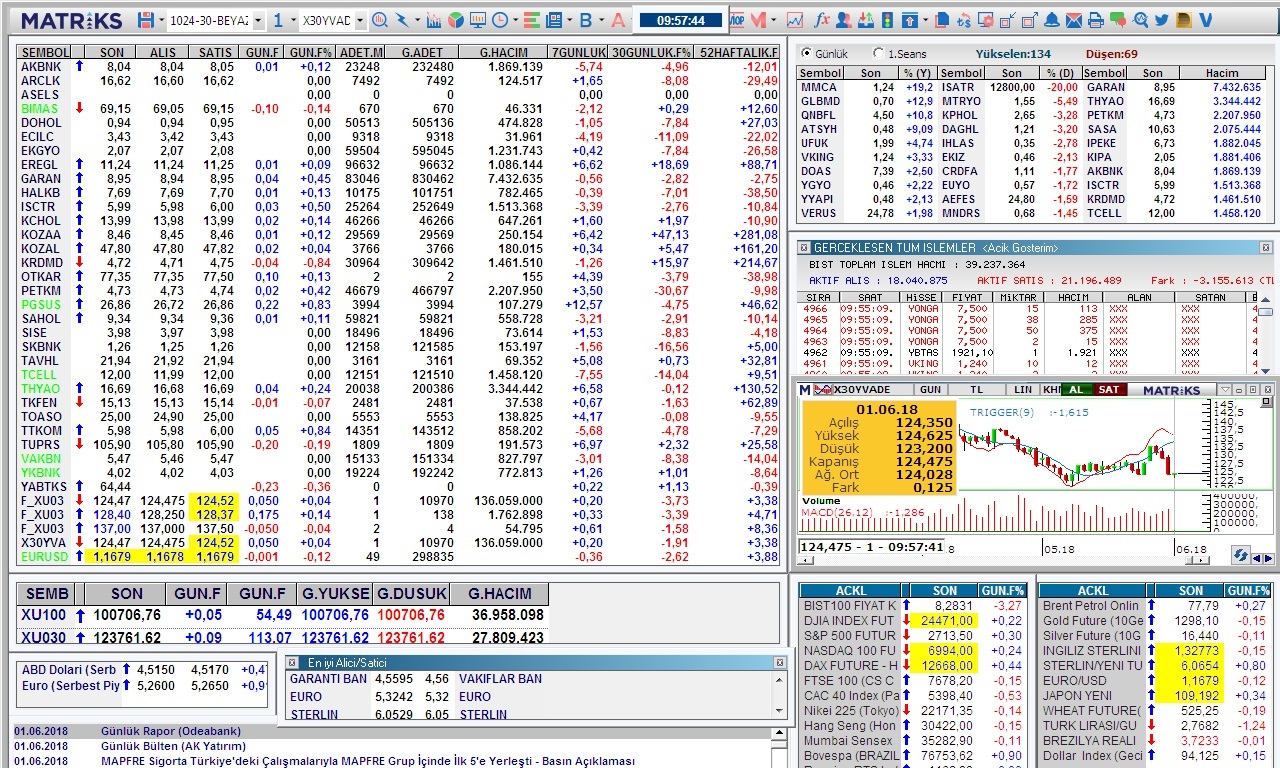The image size is (1280, 768).
Task: Click the traffic light icon
Action: [x=887, y=20]
